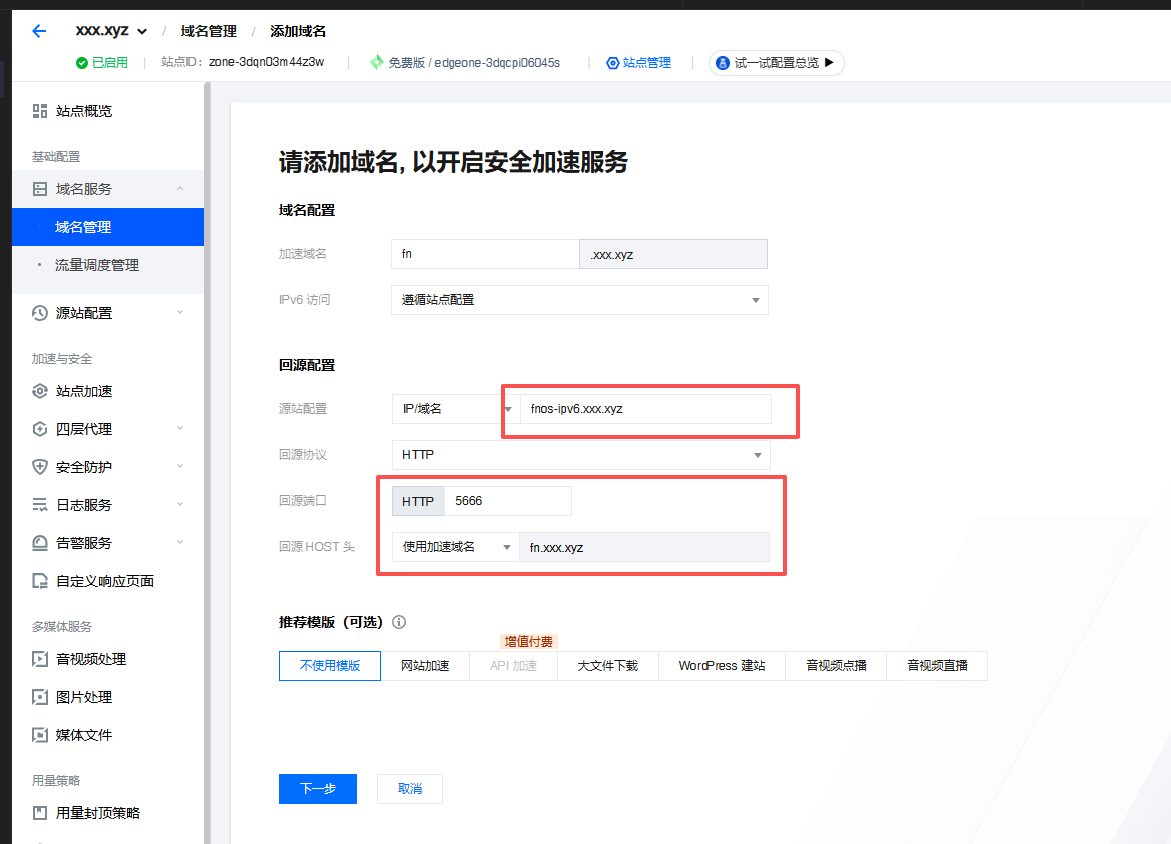
Task: Click the sidebar vertical scrollbar
Action: pyautogui.click(x=207, y=463)
